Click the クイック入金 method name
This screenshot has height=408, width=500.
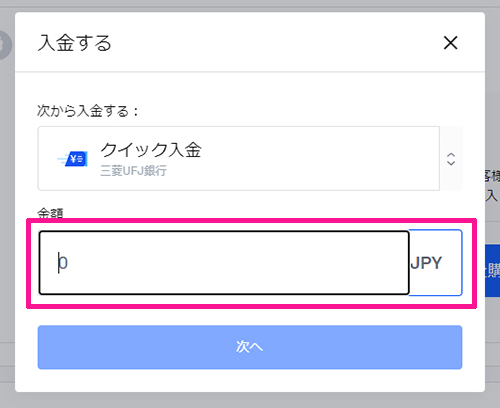(151, 150)
